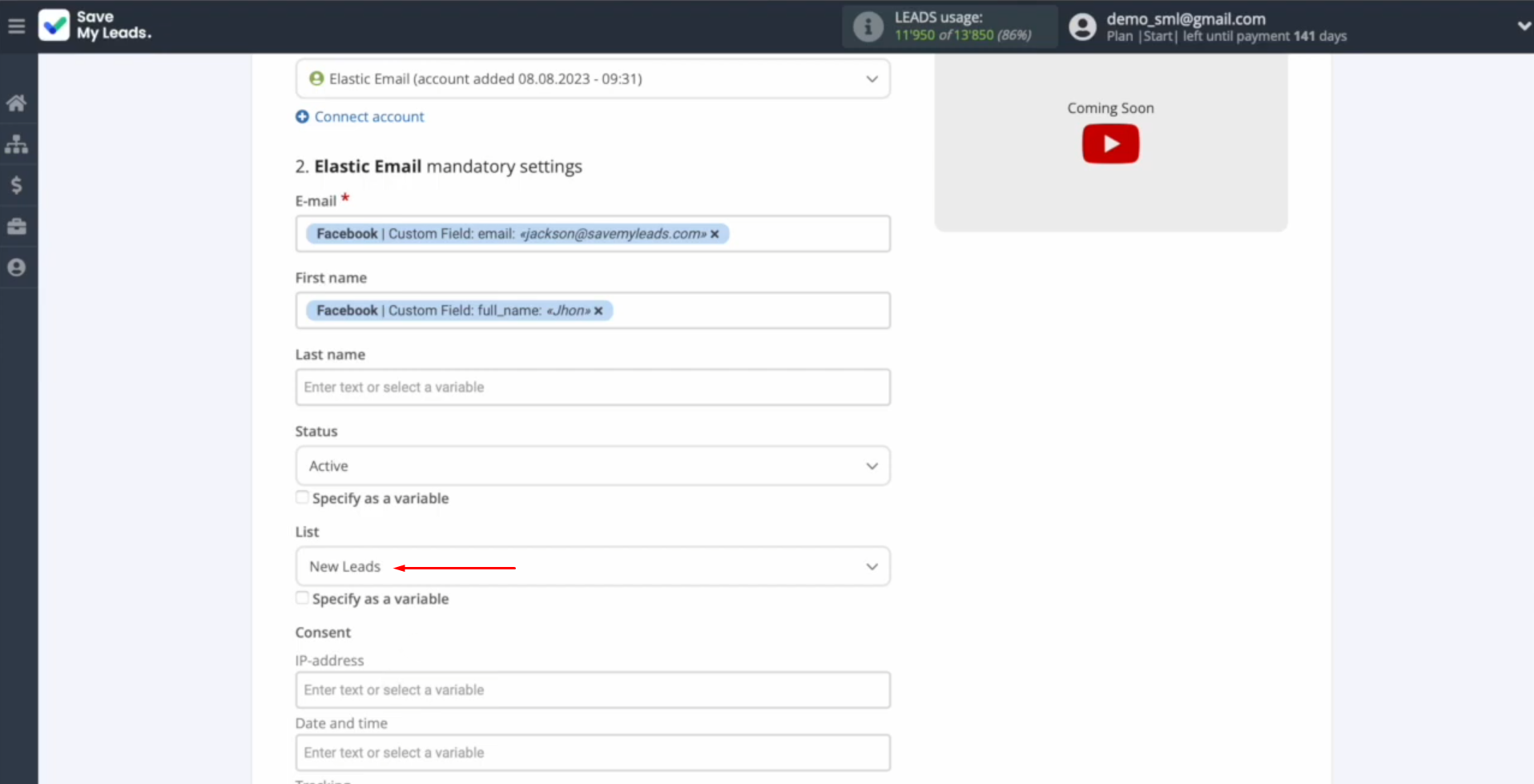The width and height of the screenshot is (1534, 784).
Task: Expand the account menu chevron
Action: [x=1524, y=26]
